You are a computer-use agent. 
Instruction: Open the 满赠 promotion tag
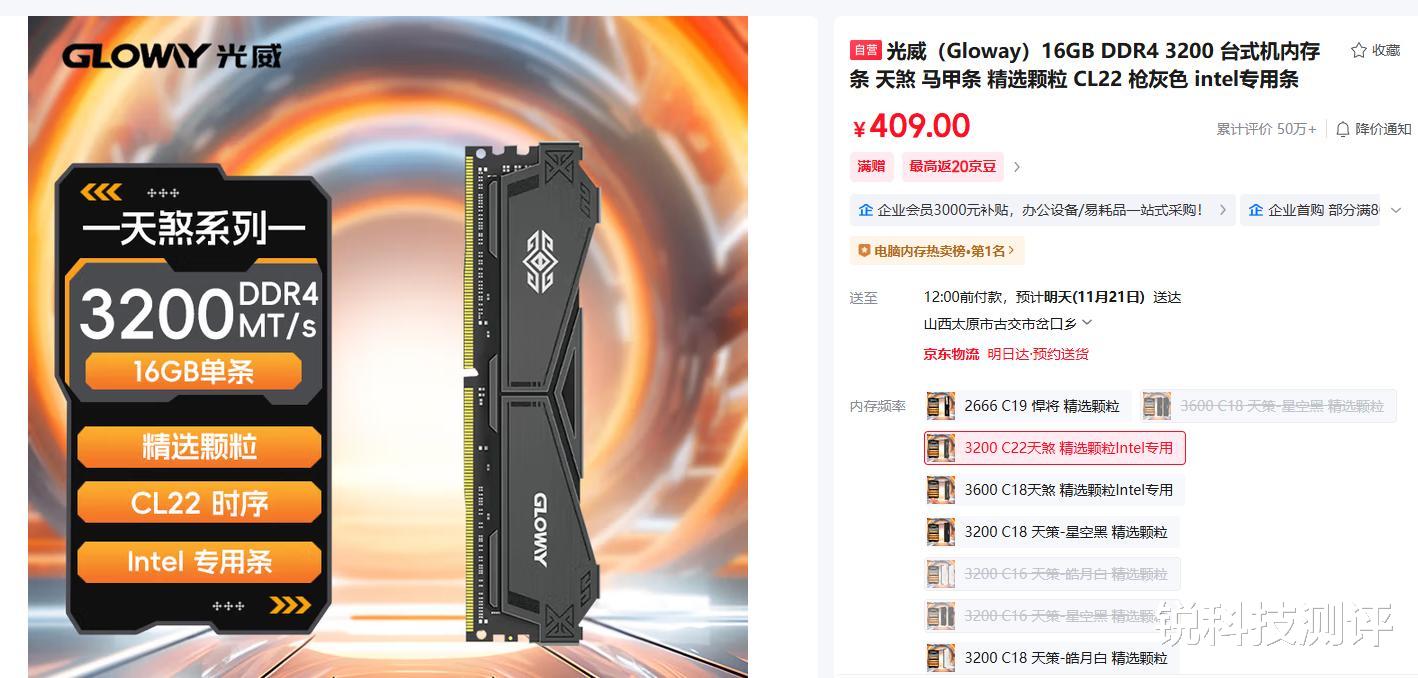[871, 166]
